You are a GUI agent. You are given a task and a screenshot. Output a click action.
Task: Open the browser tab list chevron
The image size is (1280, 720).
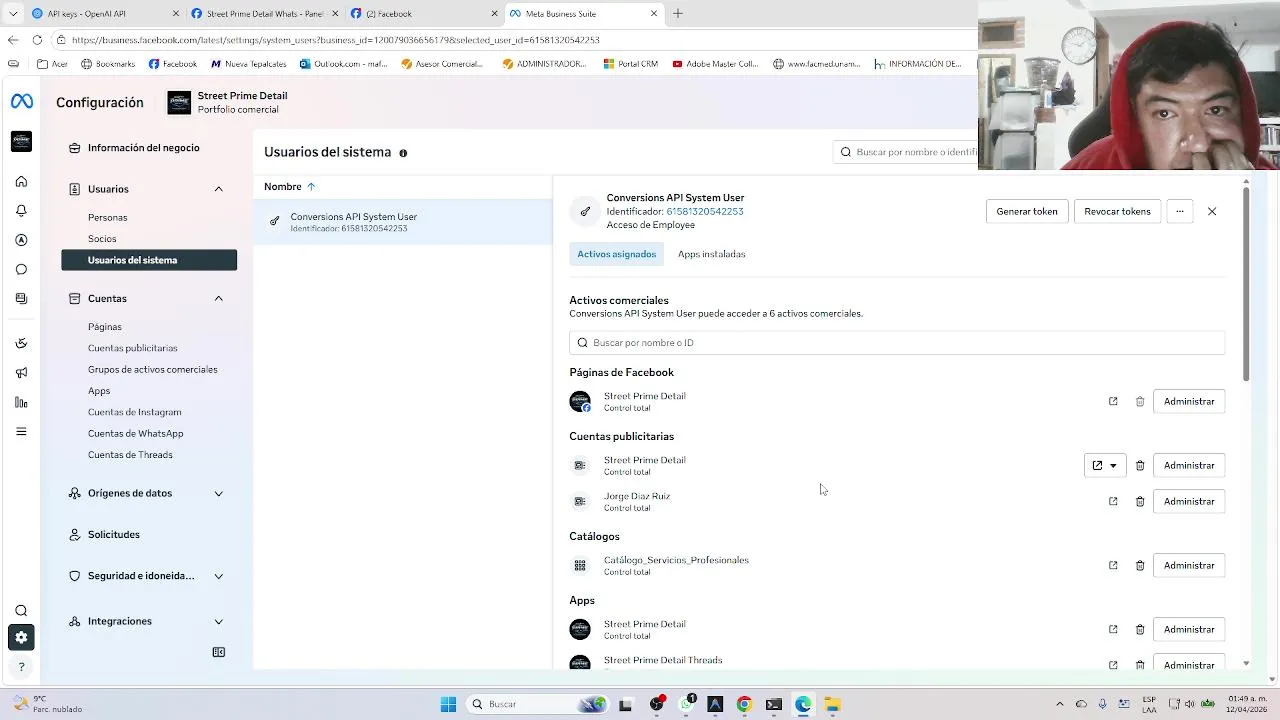click(13, 14)
